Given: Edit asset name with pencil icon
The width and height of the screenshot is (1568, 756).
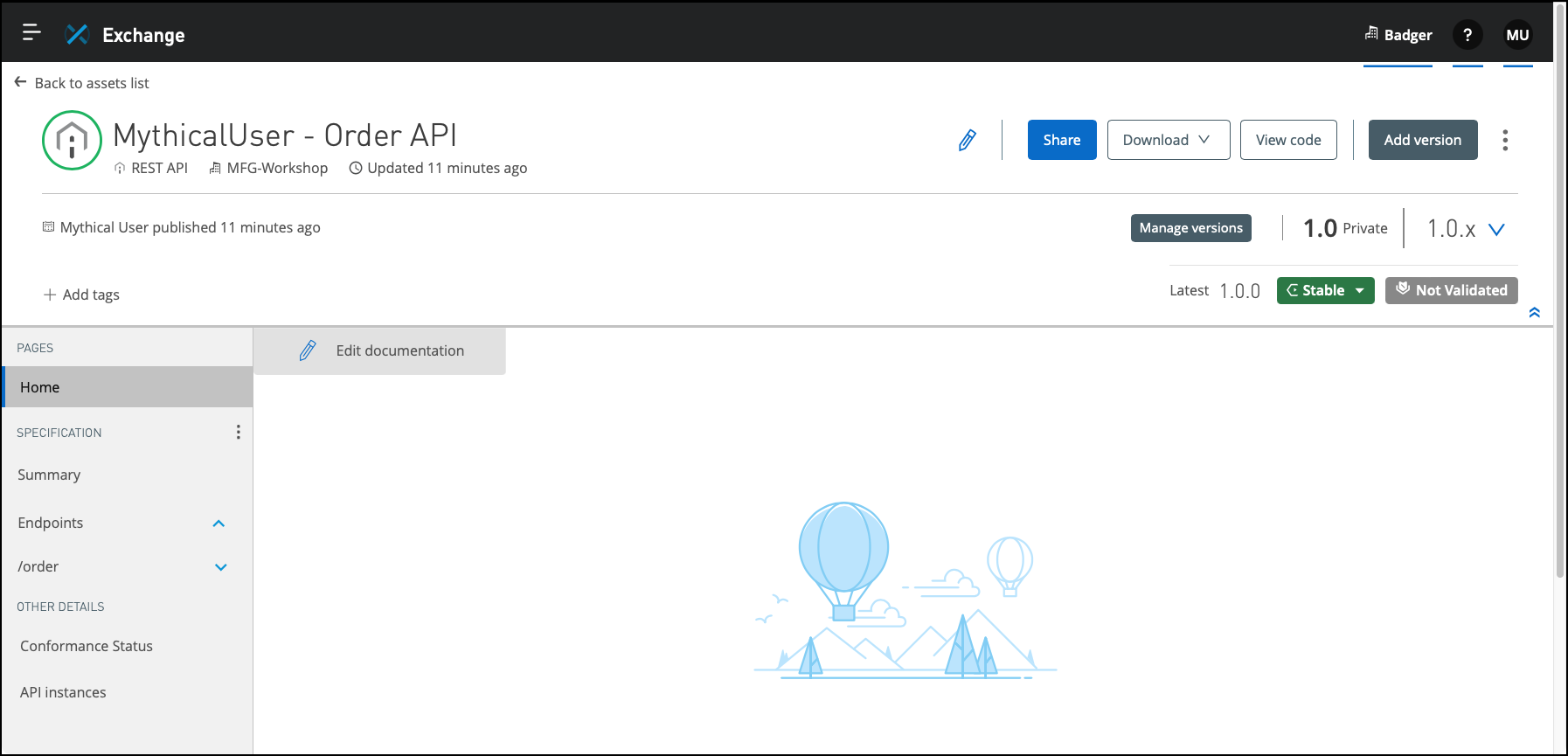Looking at the screenshot, I should [967, 140].
